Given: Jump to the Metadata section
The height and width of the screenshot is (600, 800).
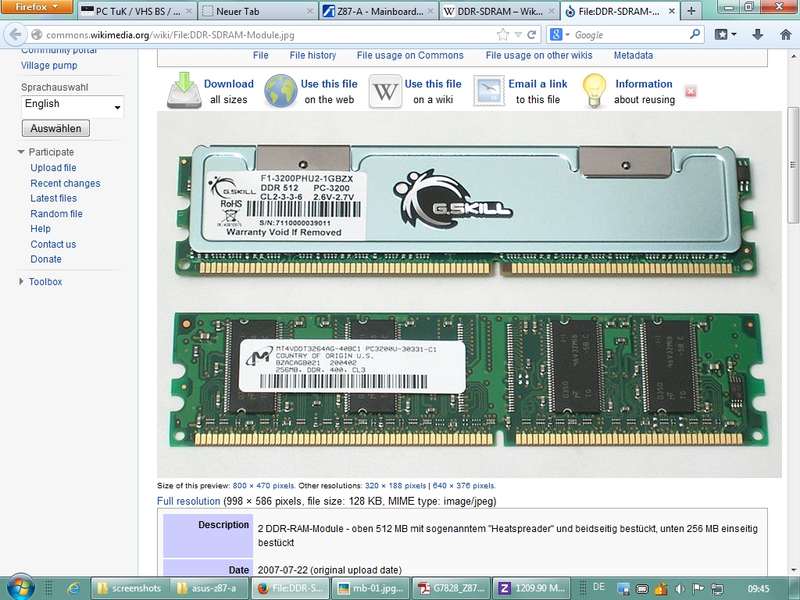Looking at the screenshot, I should (x=633, y=55).
